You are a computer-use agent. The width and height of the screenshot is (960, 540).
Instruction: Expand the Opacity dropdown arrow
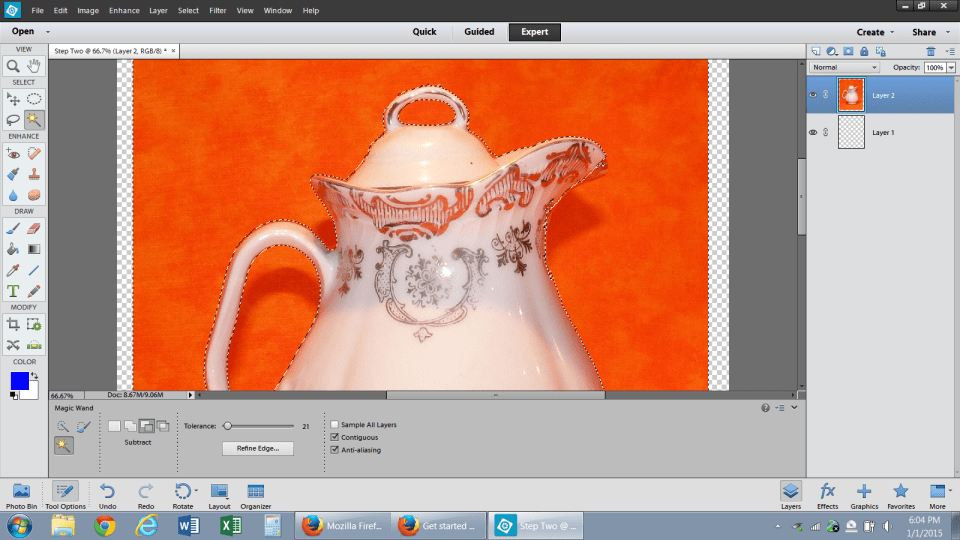(950, 67)
